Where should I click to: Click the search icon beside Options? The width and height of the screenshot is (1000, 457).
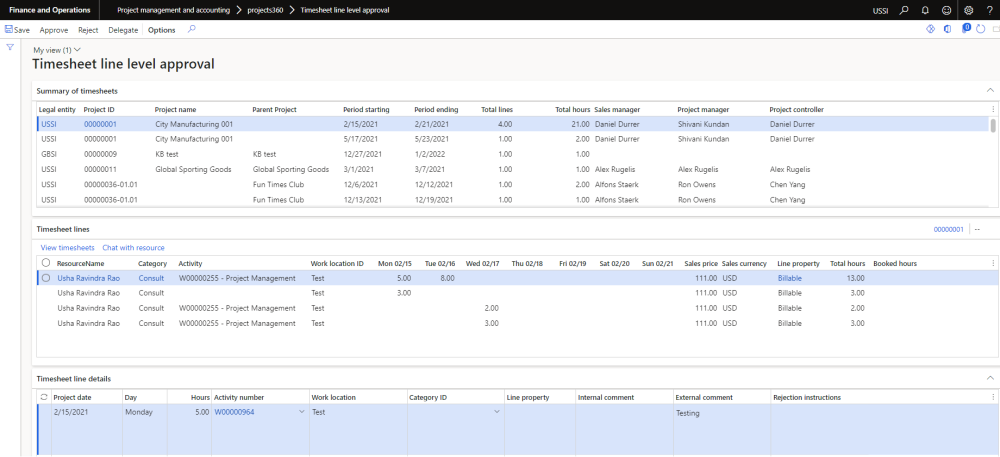coord(191,30)
